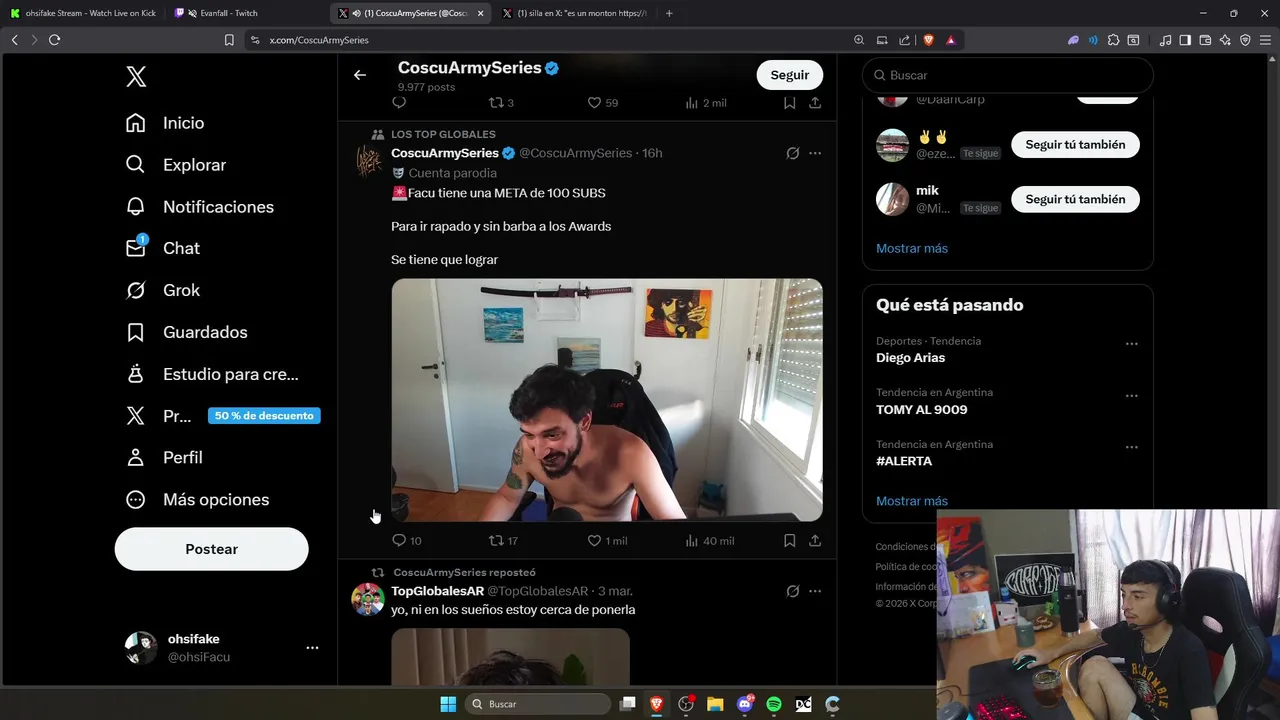Open more options for TOMY AL 9009 trend
1280x720 pixels.
(1131, 395)
